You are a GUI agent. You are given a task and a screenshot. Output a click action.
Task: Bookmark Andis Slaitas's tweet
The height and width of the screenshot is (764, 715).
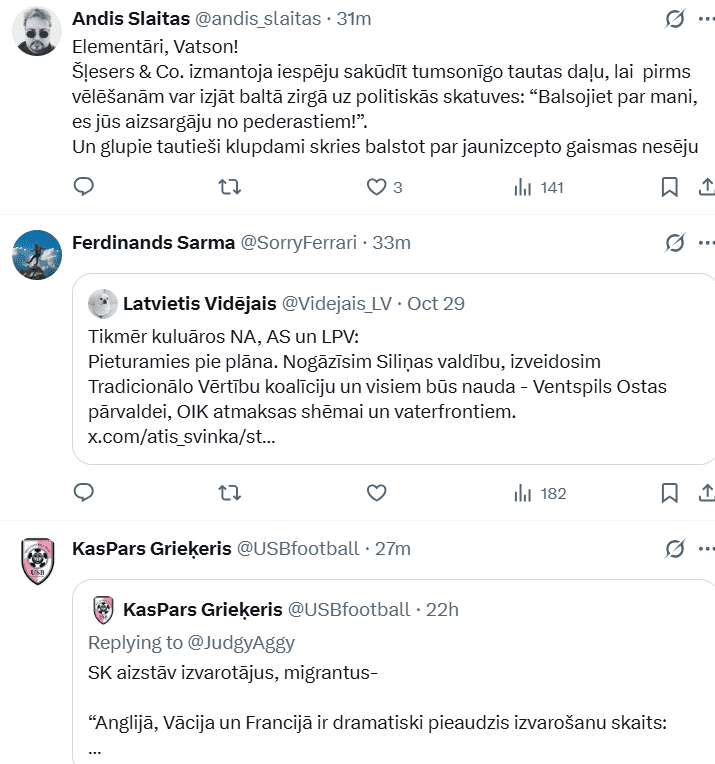670,187
